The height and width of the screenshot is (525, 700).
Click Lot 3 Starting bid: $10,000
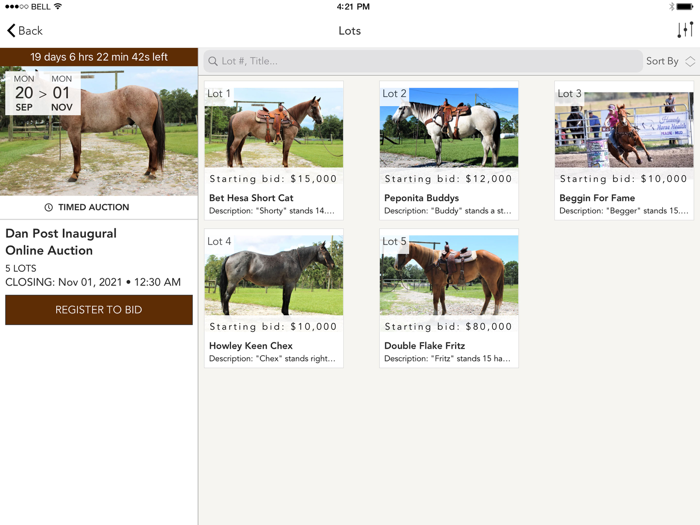[x=623, y=179]
